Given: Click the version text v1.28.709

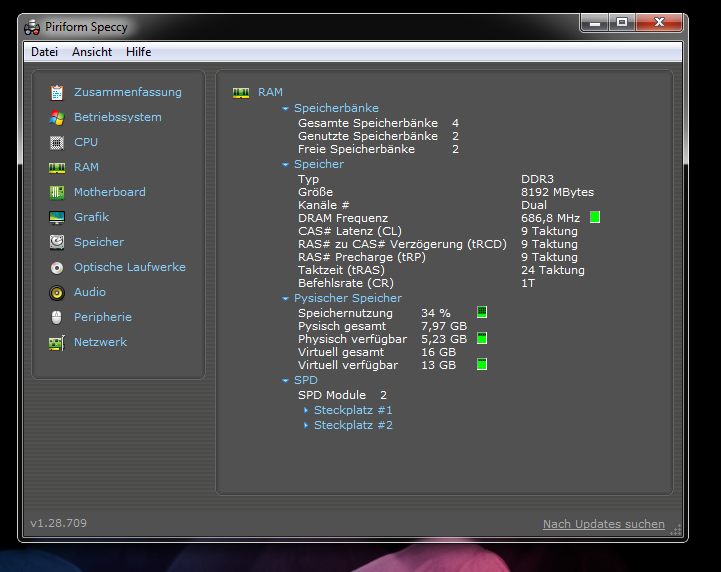Looking at the screenshot, I should click(x=58, y=523).
